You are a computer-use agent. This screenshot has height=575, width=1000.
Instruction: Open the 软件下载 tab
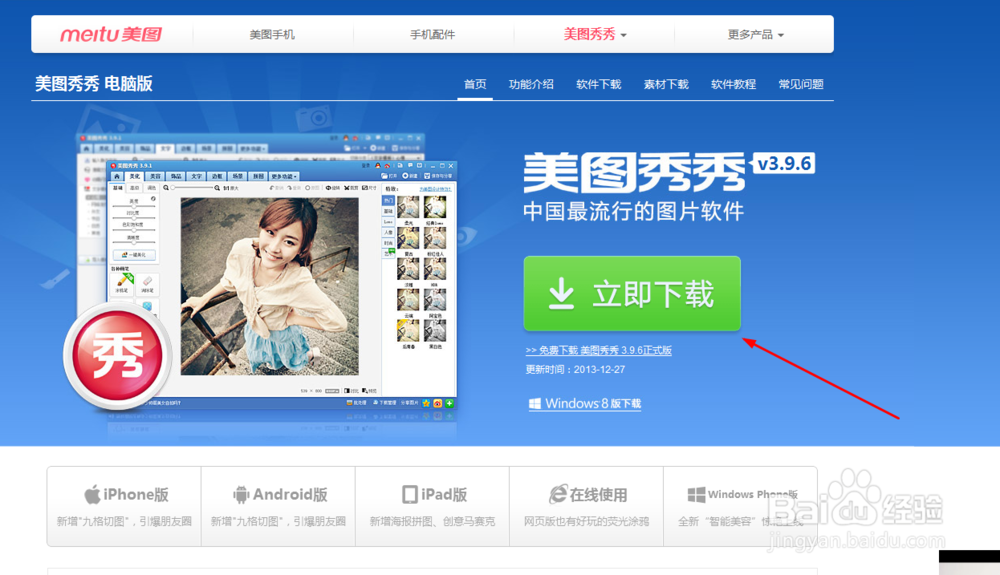point(599,84)
